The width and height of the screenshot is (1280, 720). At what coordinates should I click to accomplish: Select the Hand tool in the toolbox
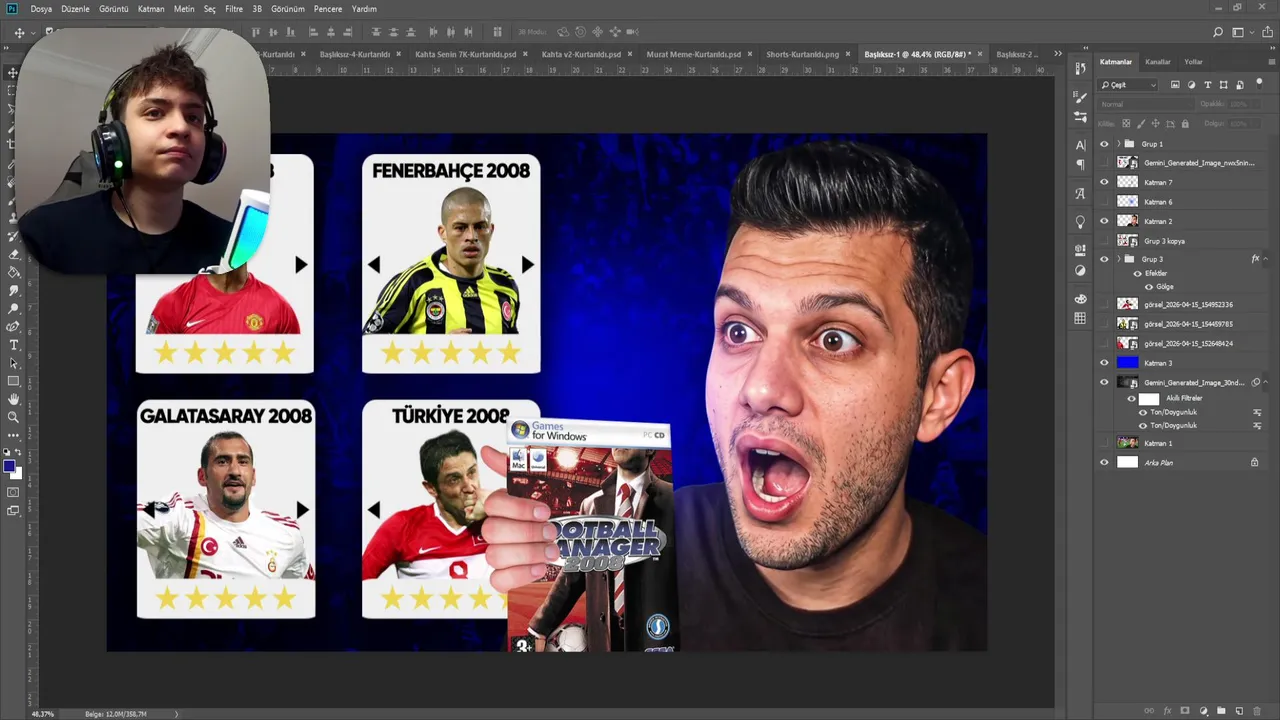[13, 399]
